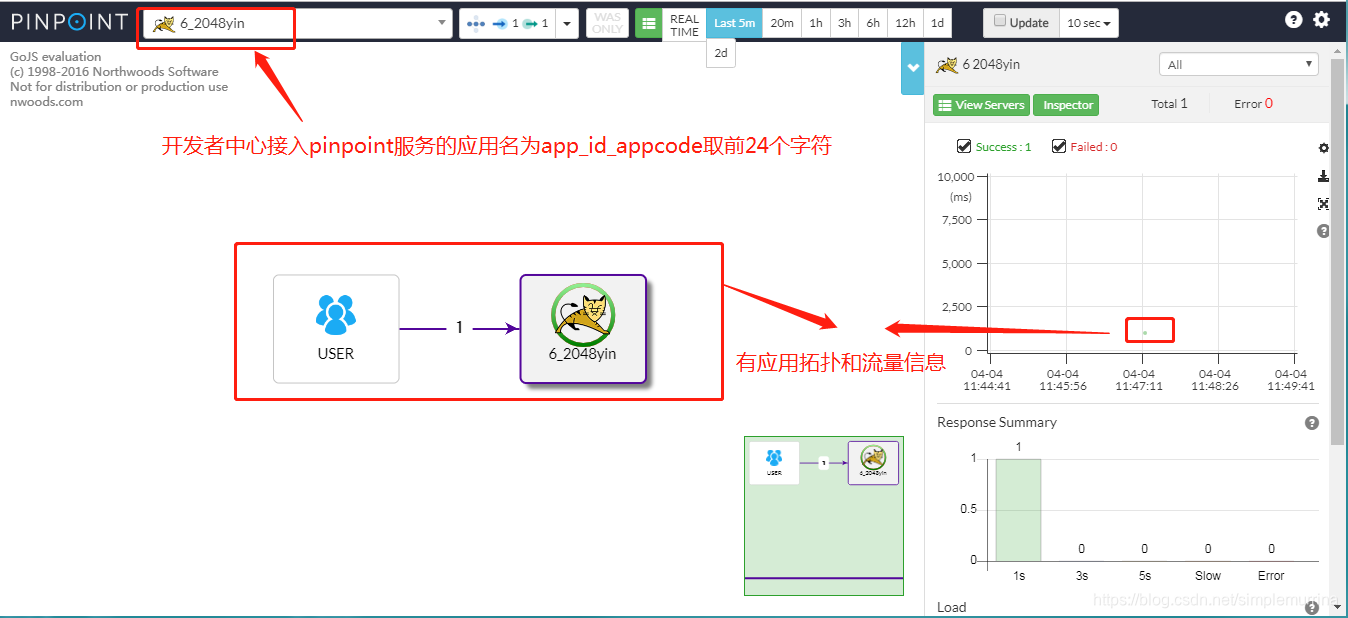Image resolution: width=1348 pixels, height=618 pixels.
Task: Download the response time chart data
Action: (x=1323, y=176)
